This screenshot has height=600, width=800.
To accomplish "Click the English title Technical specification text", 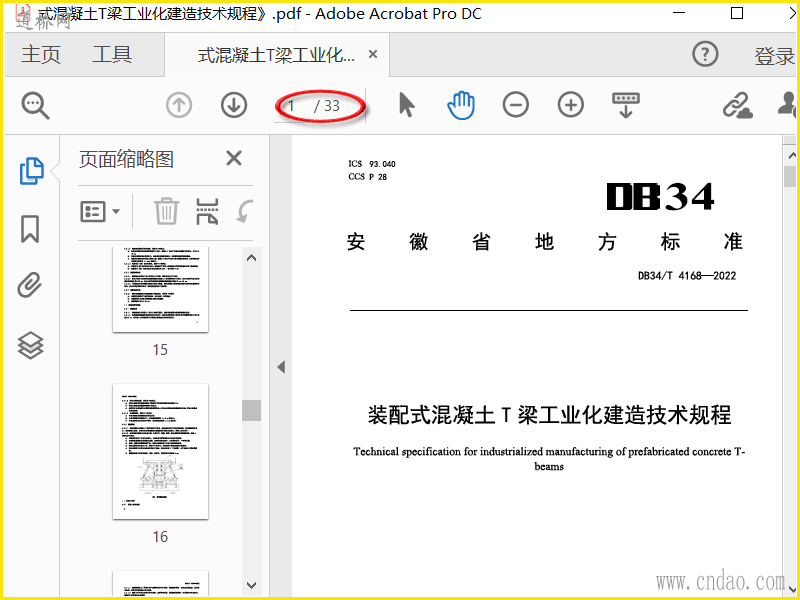I will coord(549,459).
